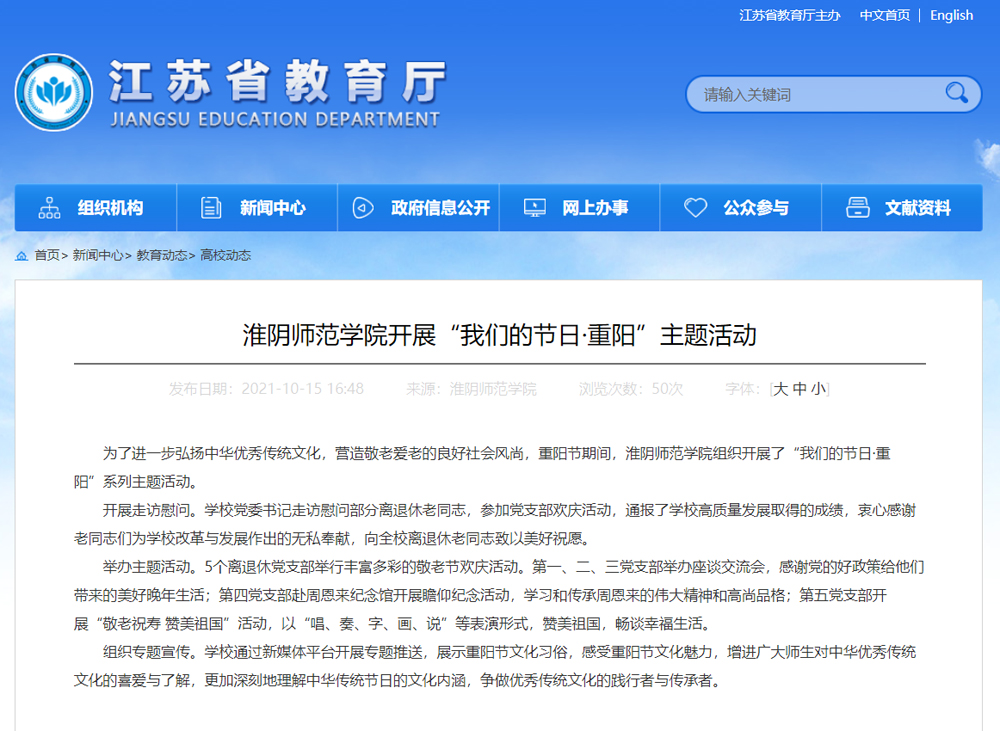This screenshot has width=1000, height=731.
Task: Set font size to 小
Action: coord(819,389)
